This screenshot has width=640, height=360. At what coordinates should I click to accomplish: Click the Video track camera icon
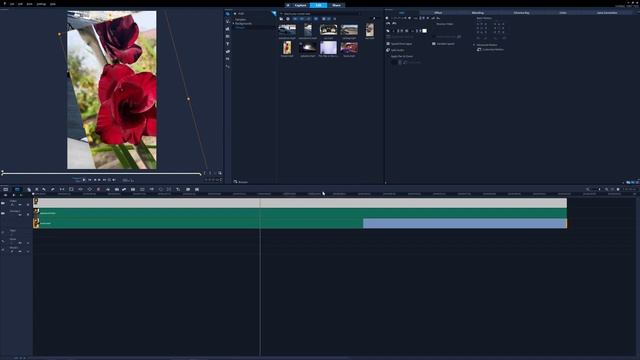[x=3, y=203]
